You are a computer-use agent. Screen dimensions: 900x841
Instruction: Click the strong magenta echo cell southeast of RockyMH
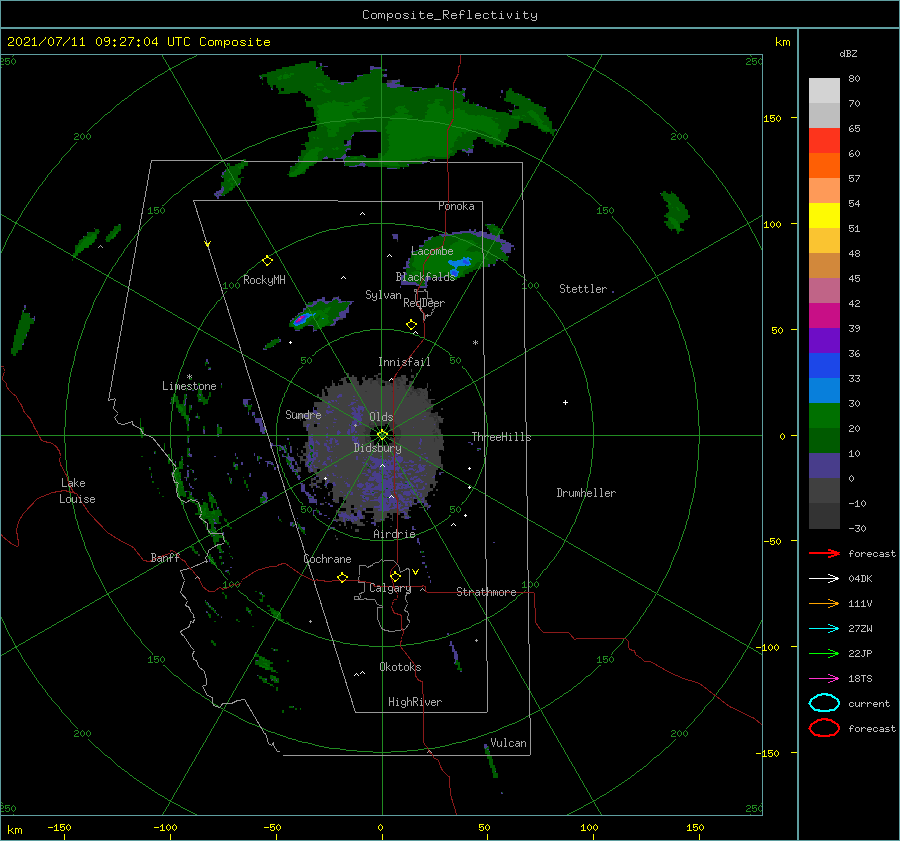302,319
